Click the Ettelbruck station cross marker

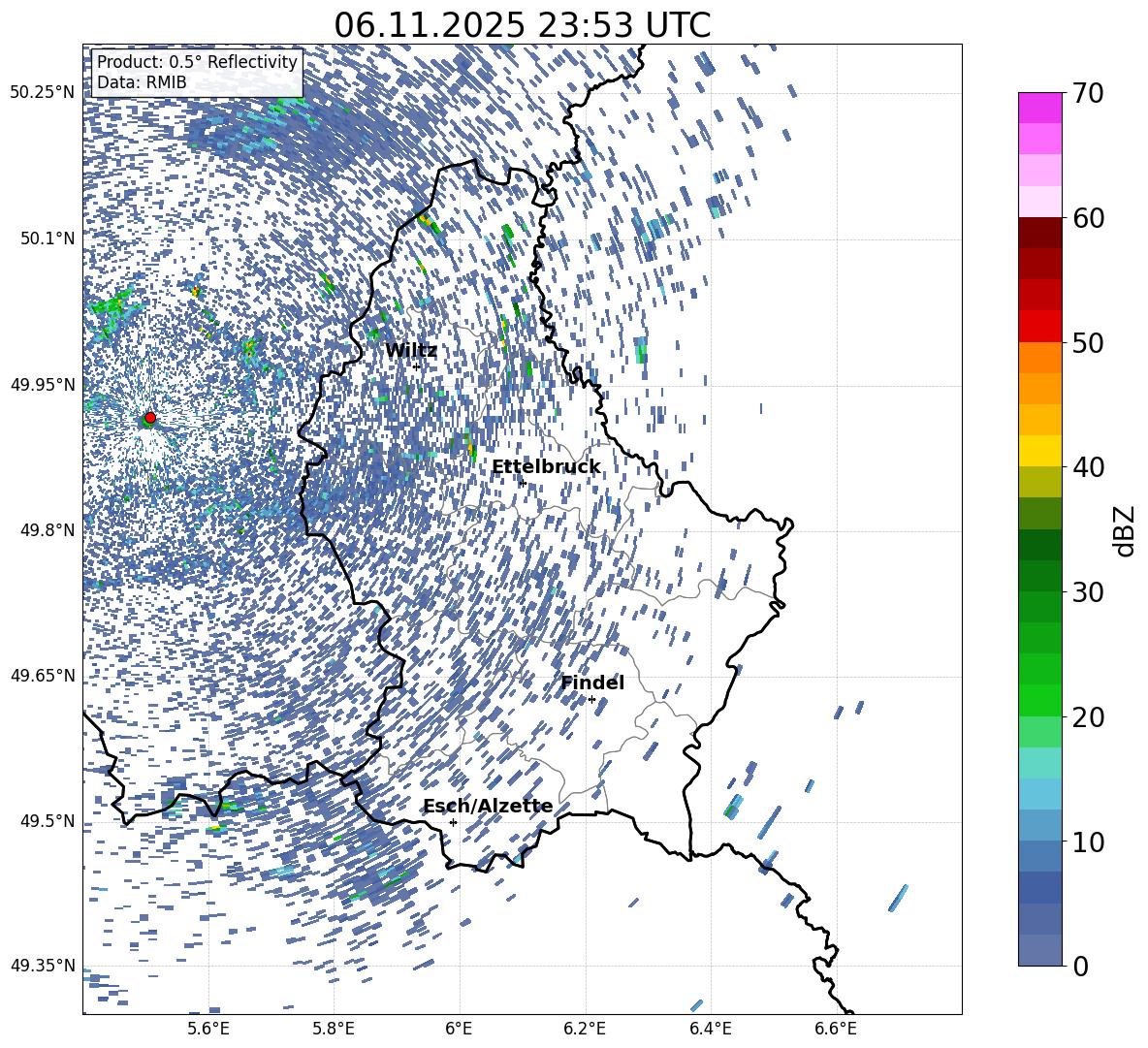pyautogui.click(x=523, y=484)
